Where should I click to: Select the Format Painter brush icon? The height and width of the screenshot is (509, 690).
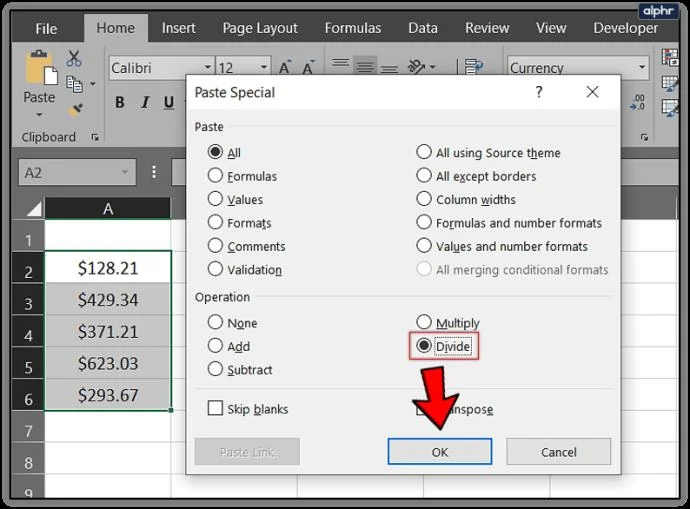[x=75, y=110]
